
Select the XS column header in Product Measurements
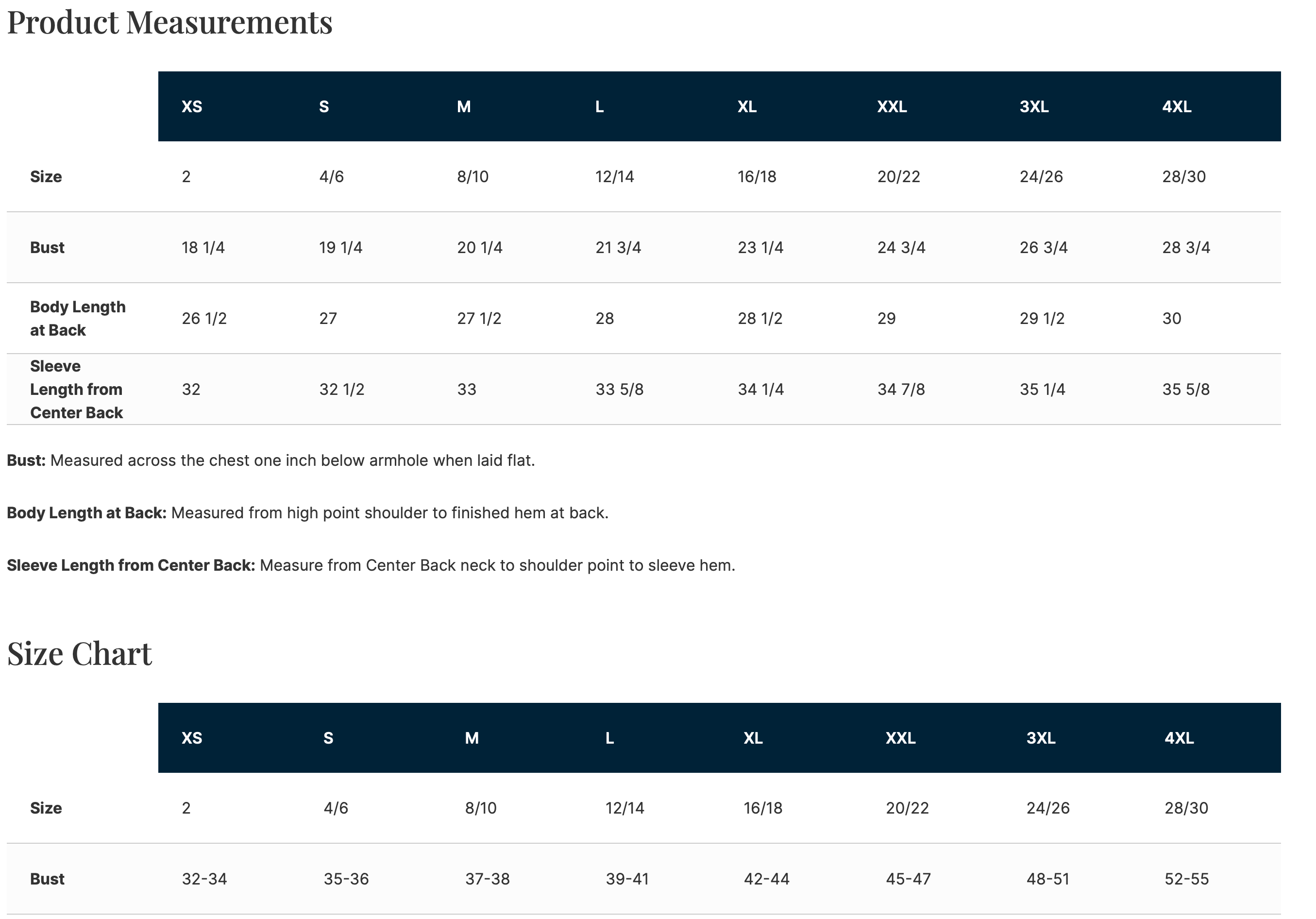[192, 107]
